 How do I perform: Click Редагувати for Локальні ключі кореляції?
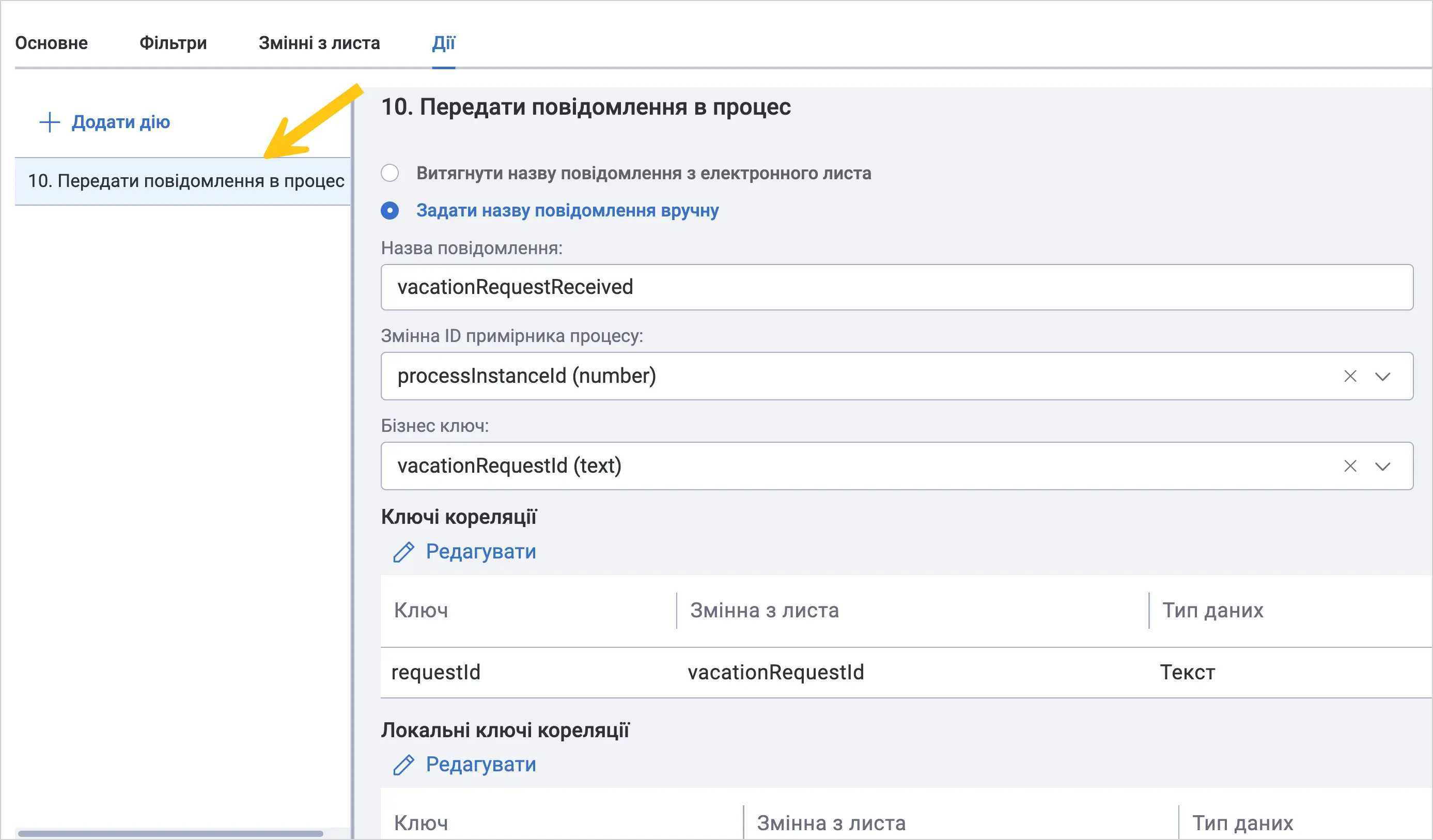pyautogui.click(x=480, y=765)
